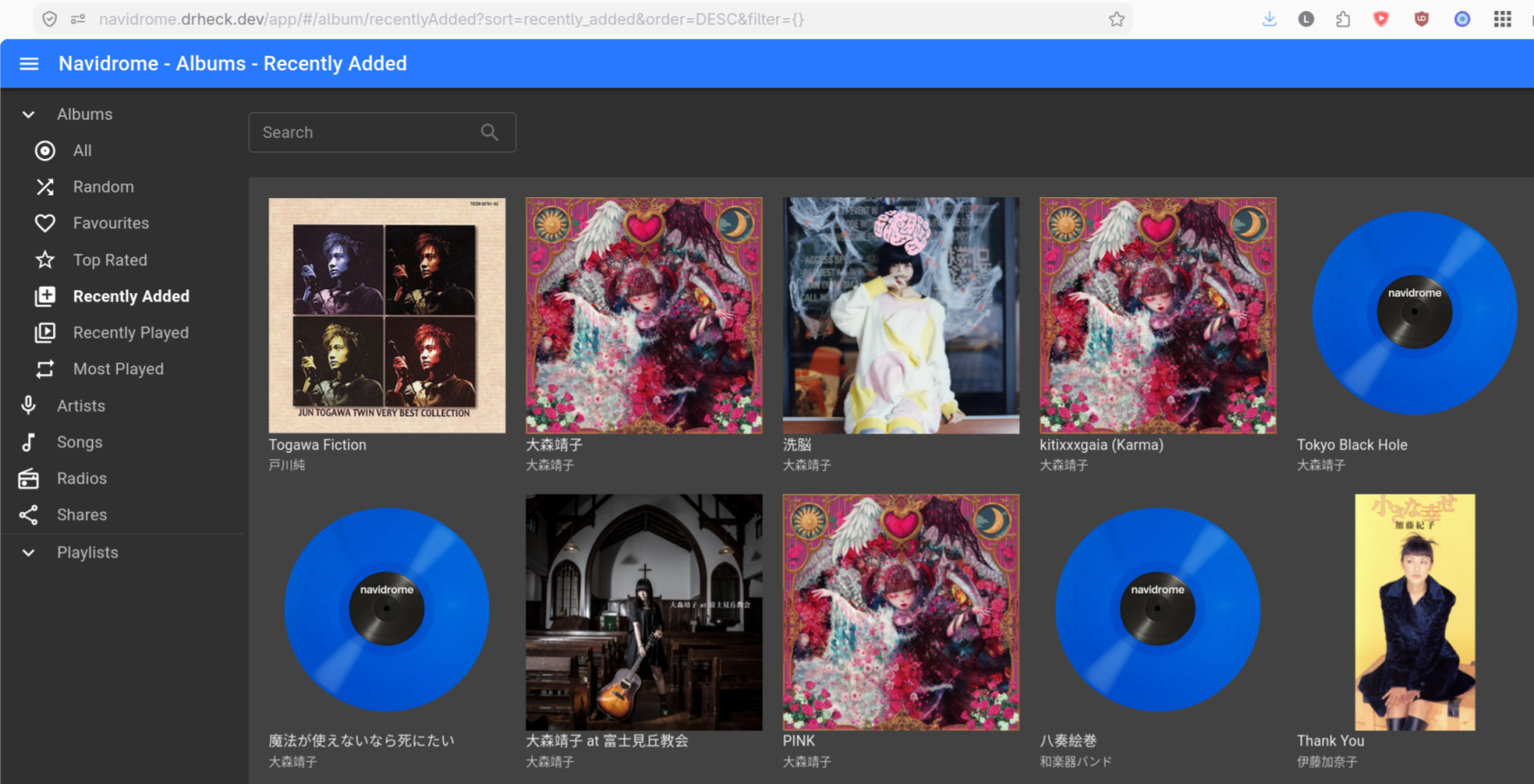Click the browser address bar URL
The height and width of the screenshot is (784, 1534).
click(451, 19)
